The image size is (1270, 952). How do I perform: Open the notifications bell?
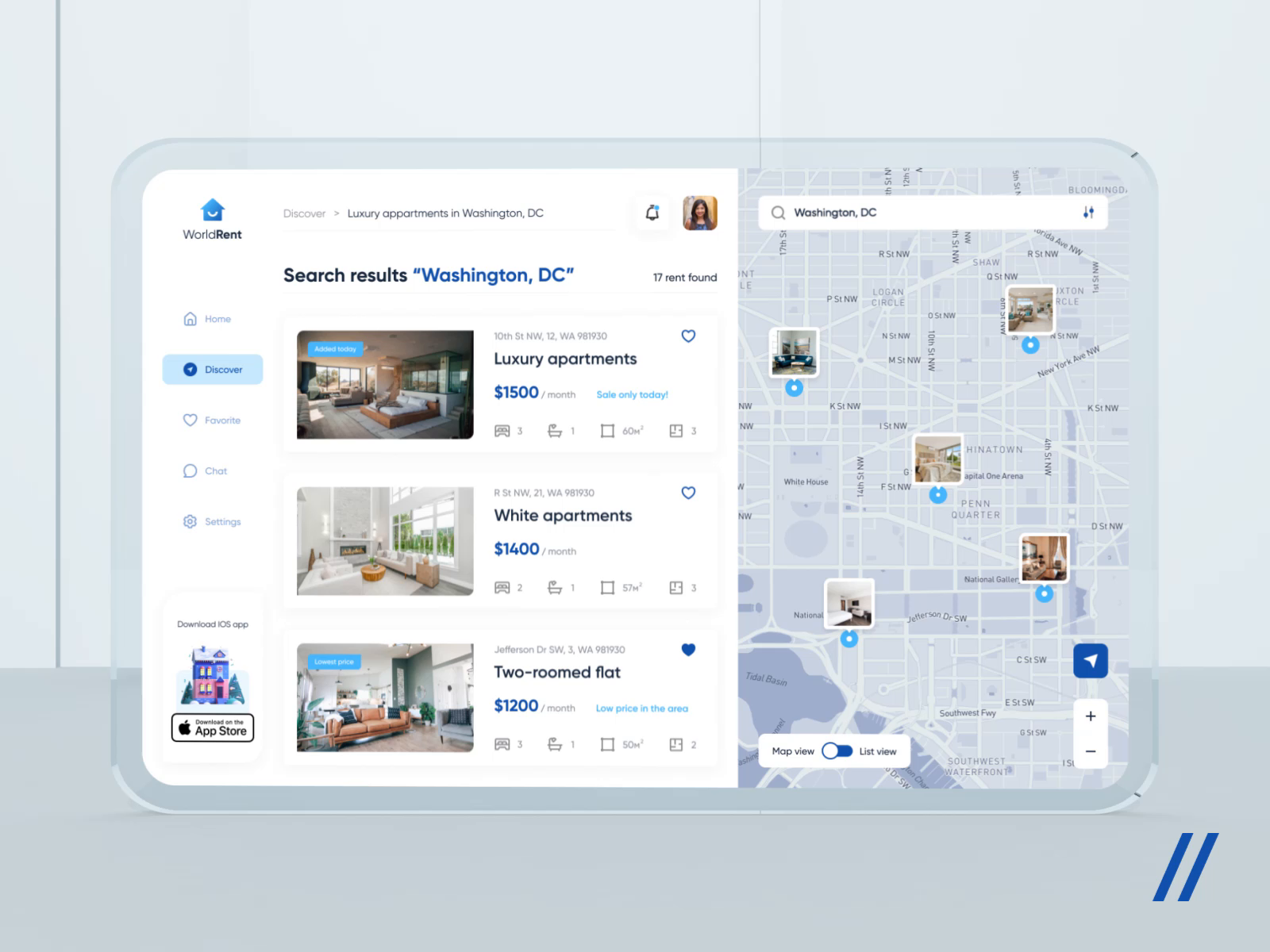[652, 213]
